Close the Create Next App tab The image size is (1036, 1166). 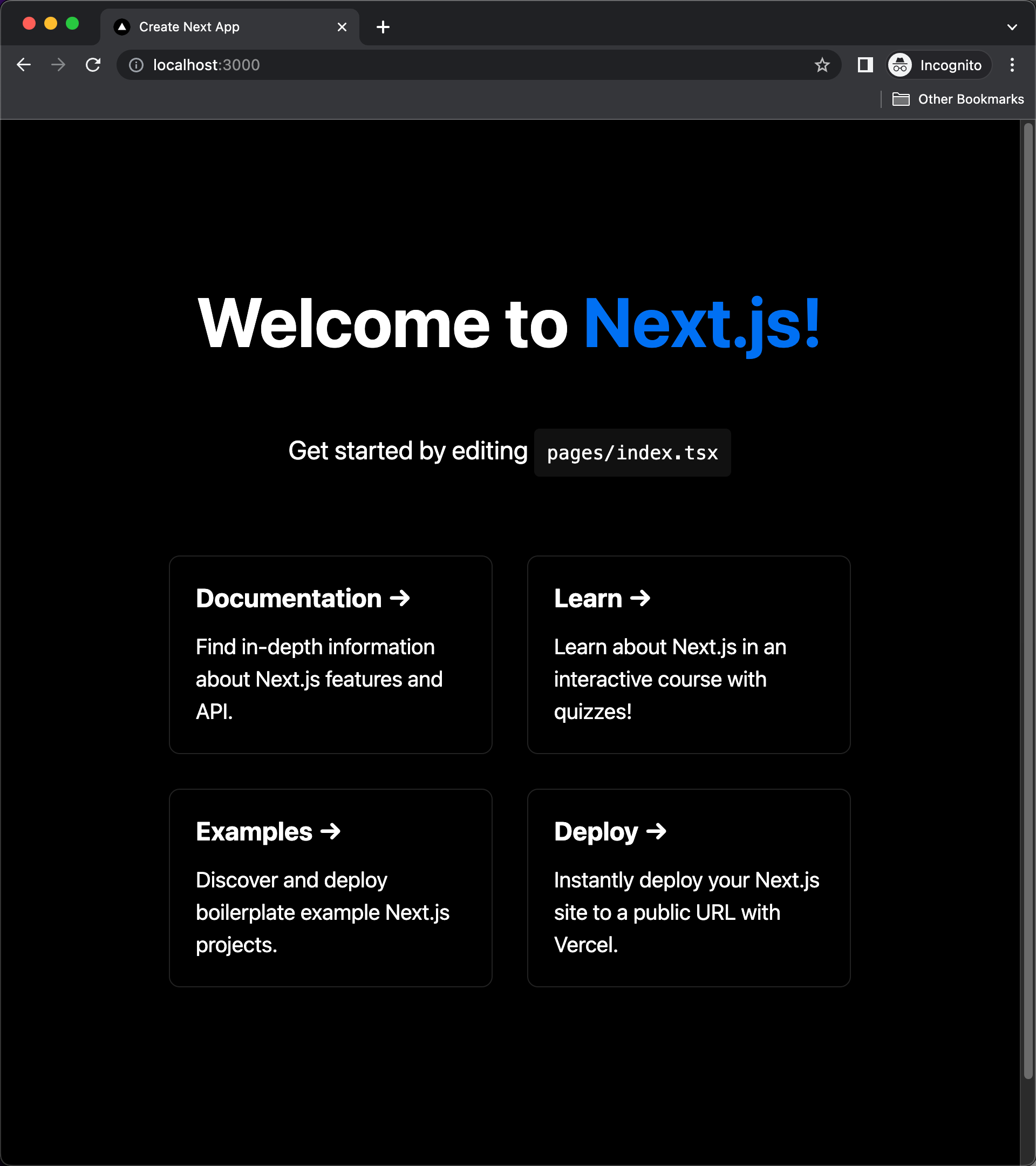(342, 27)
